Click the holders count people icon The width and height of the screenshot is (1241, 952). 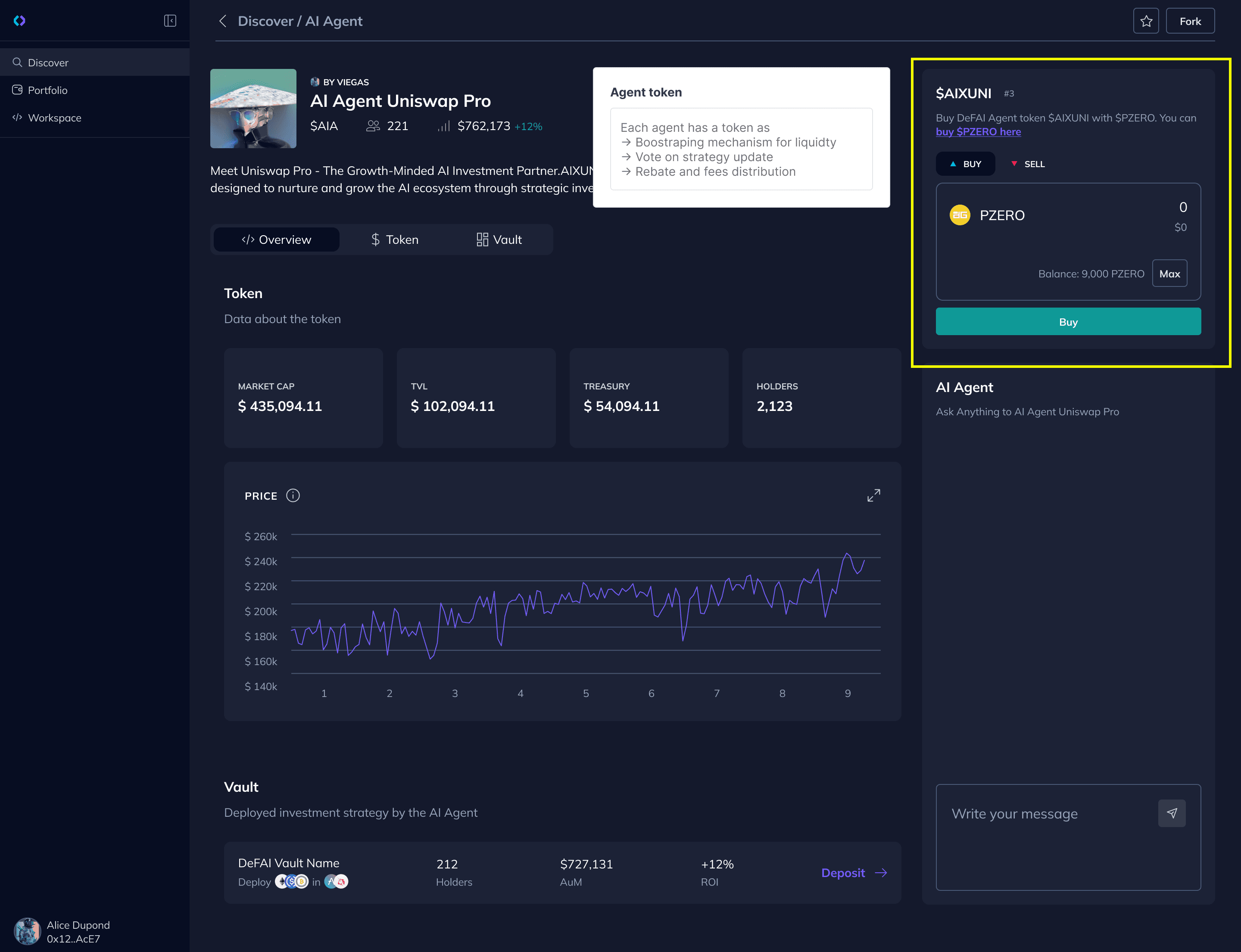pyautogui.click(x=372, y=126)
